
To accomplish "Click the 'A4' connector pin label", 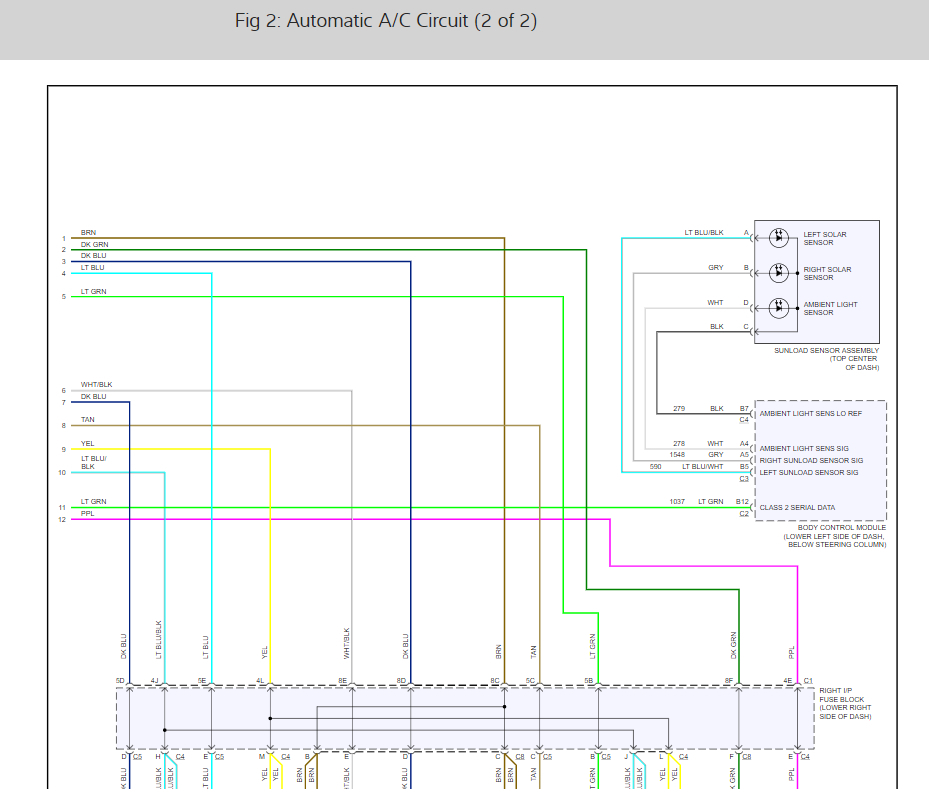I will click(x=744, y=444).
